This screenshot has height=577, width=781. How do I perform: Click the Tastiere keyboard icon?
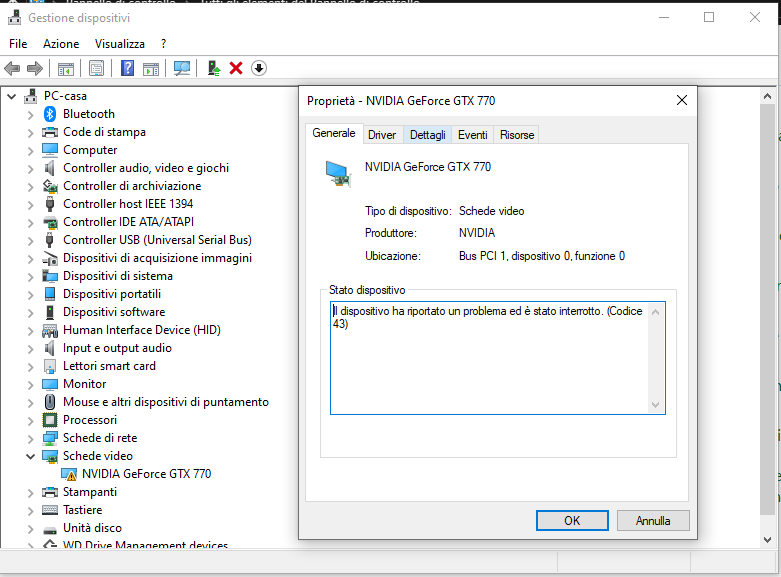tap(50, 510)
